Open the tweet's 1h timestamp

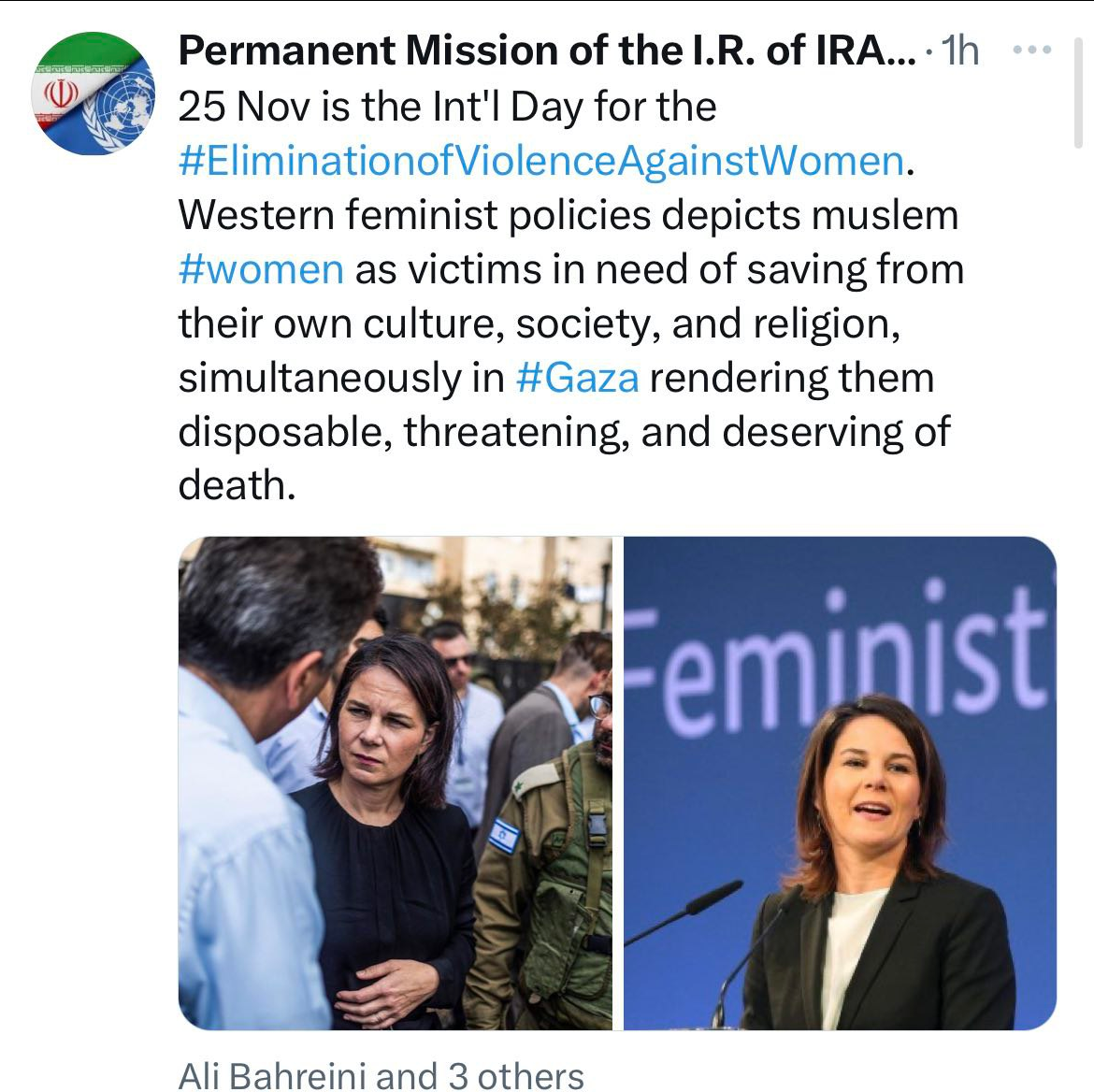coord(960,50)
